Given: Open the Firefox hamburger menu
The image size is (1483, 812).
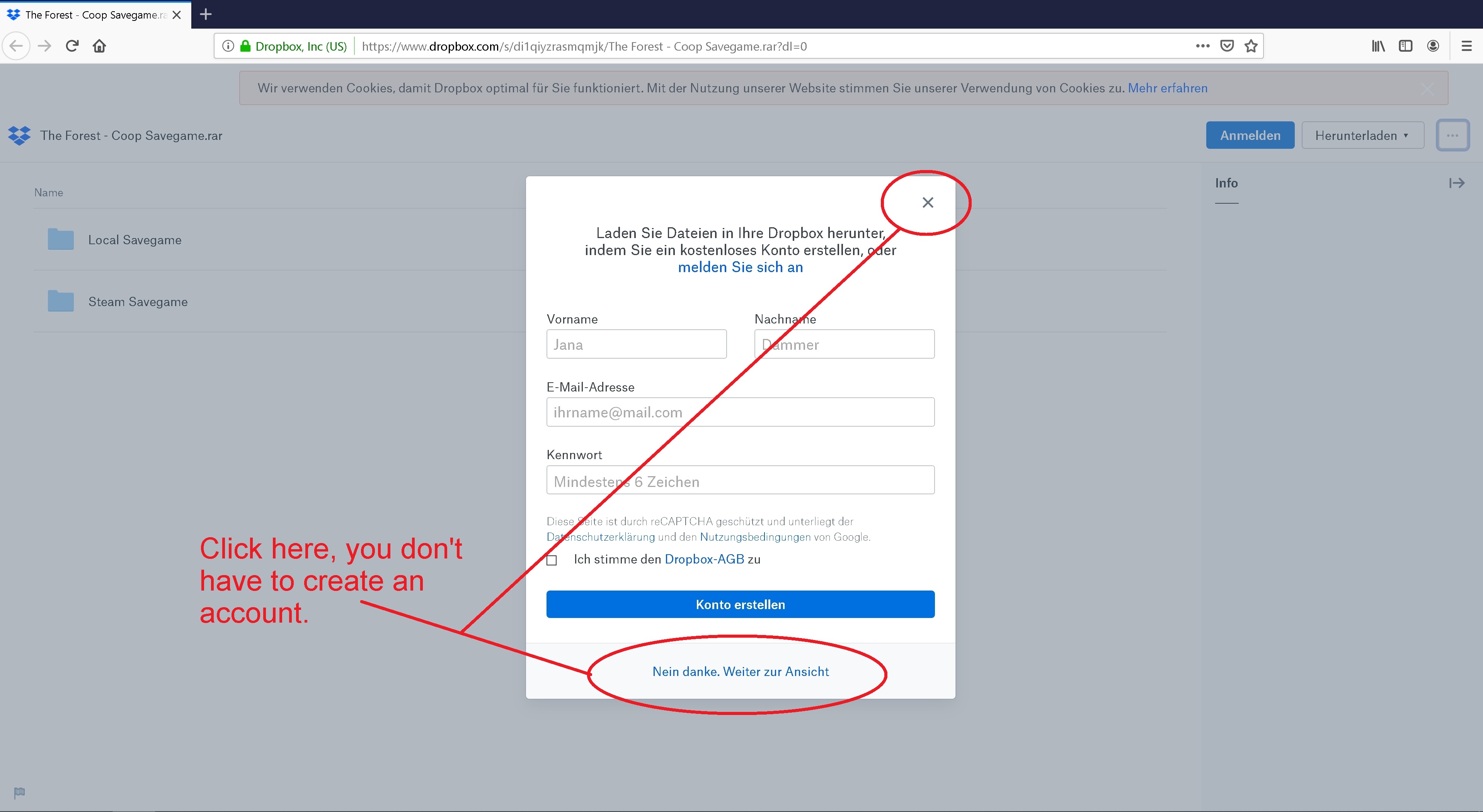Looking at the screenshot, I should pyautogui.click(x=1466, y=46).
